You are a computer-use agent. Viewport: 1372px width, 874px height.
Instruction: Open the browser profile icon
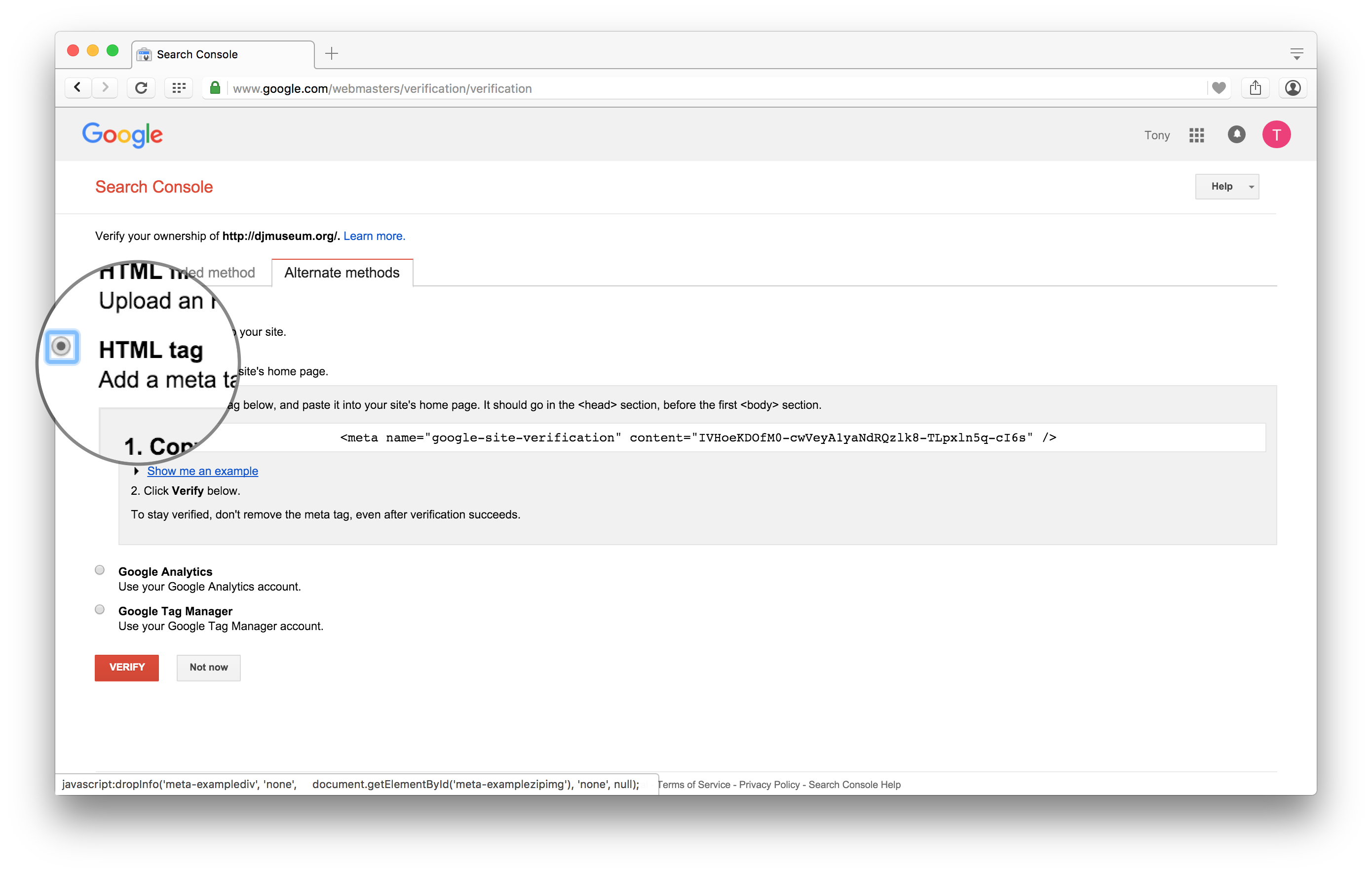(x=1293, y=88)
